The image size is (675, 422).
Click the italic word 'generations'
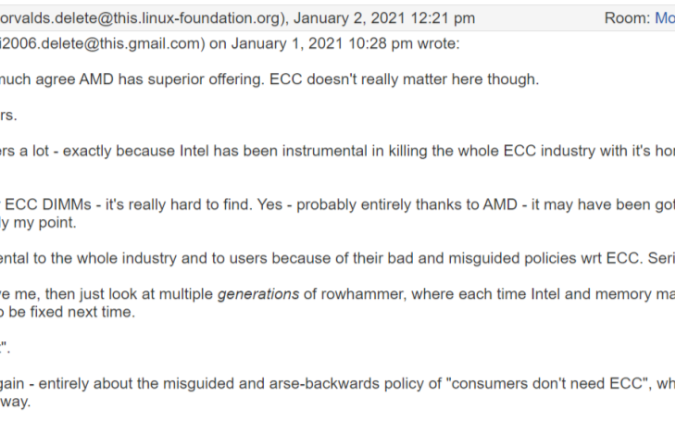258,294
